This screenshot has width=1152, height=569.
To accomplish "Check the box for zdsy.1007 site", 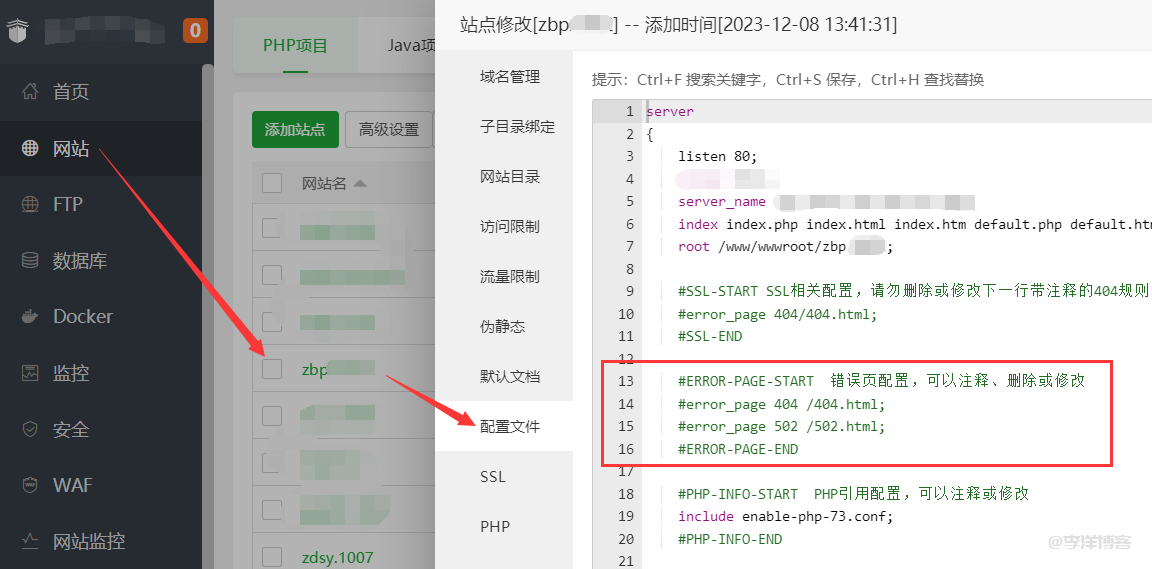I will (x=272, y=556).
